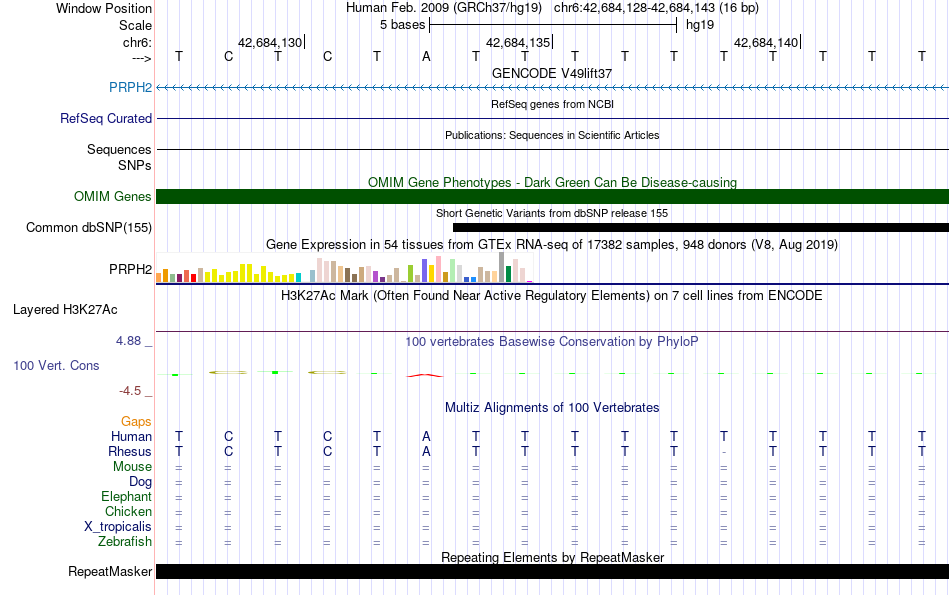Click the red negative PhyloP conservation mark

coord(425,376)
